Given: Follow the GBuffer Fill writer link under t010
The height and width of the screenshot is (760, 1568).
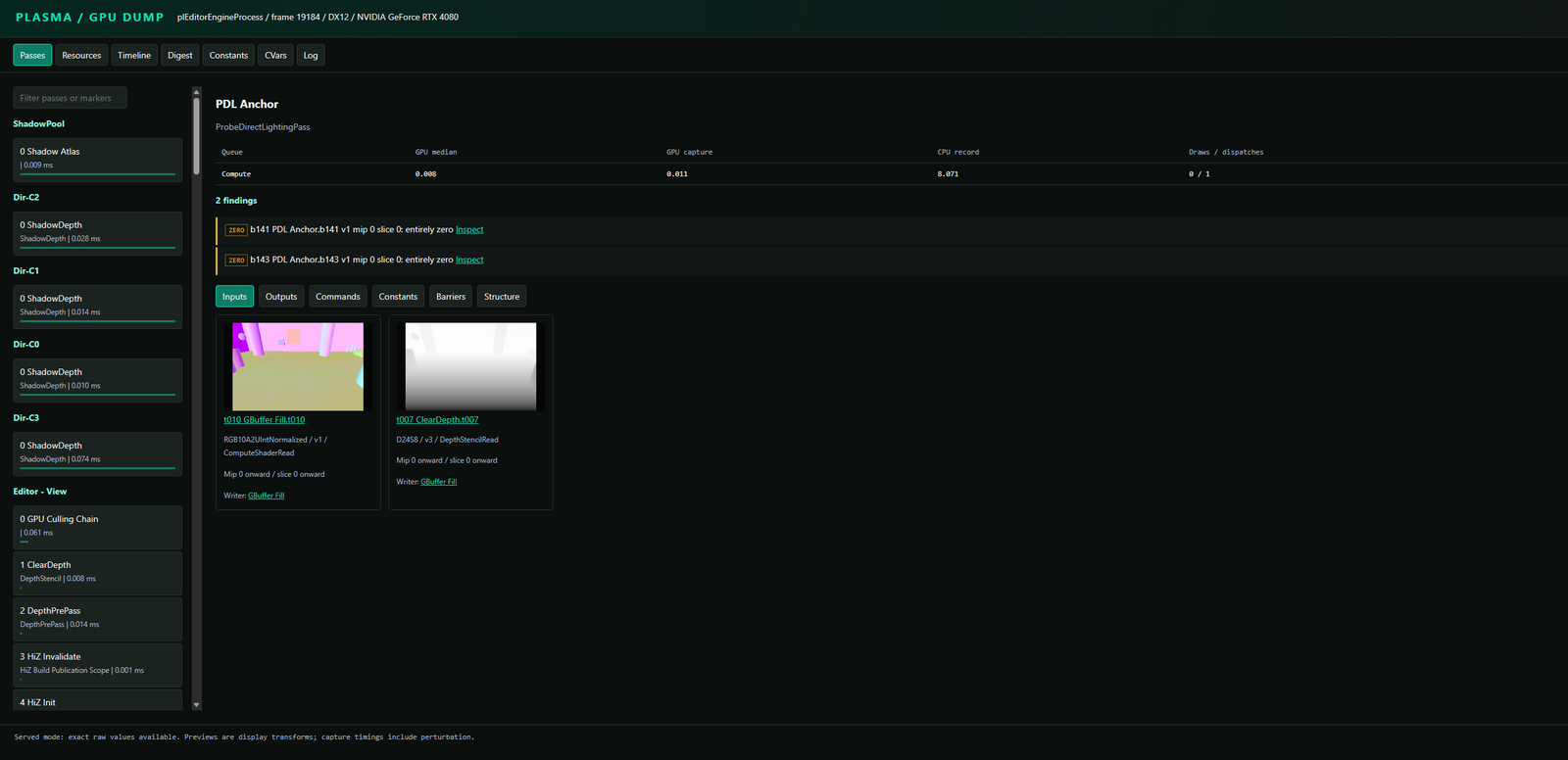Looking at the screenshot, I should (x=267, y=496).
